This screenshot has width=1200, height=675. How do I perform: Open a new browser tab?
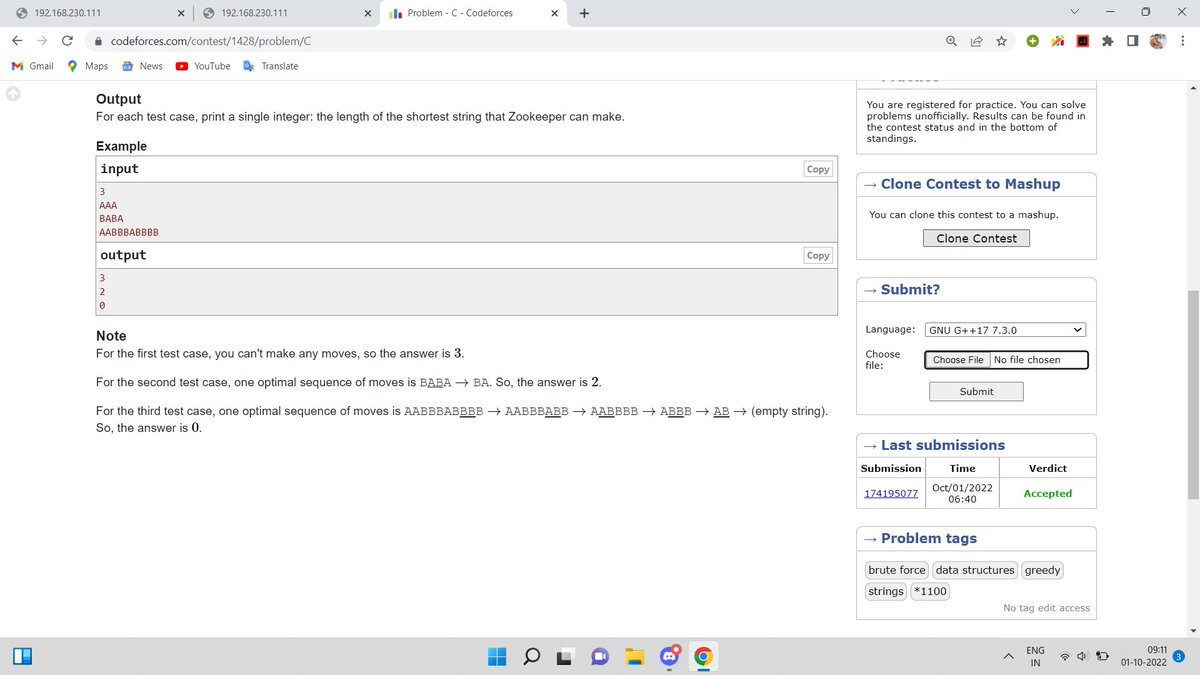coord(584,13)
